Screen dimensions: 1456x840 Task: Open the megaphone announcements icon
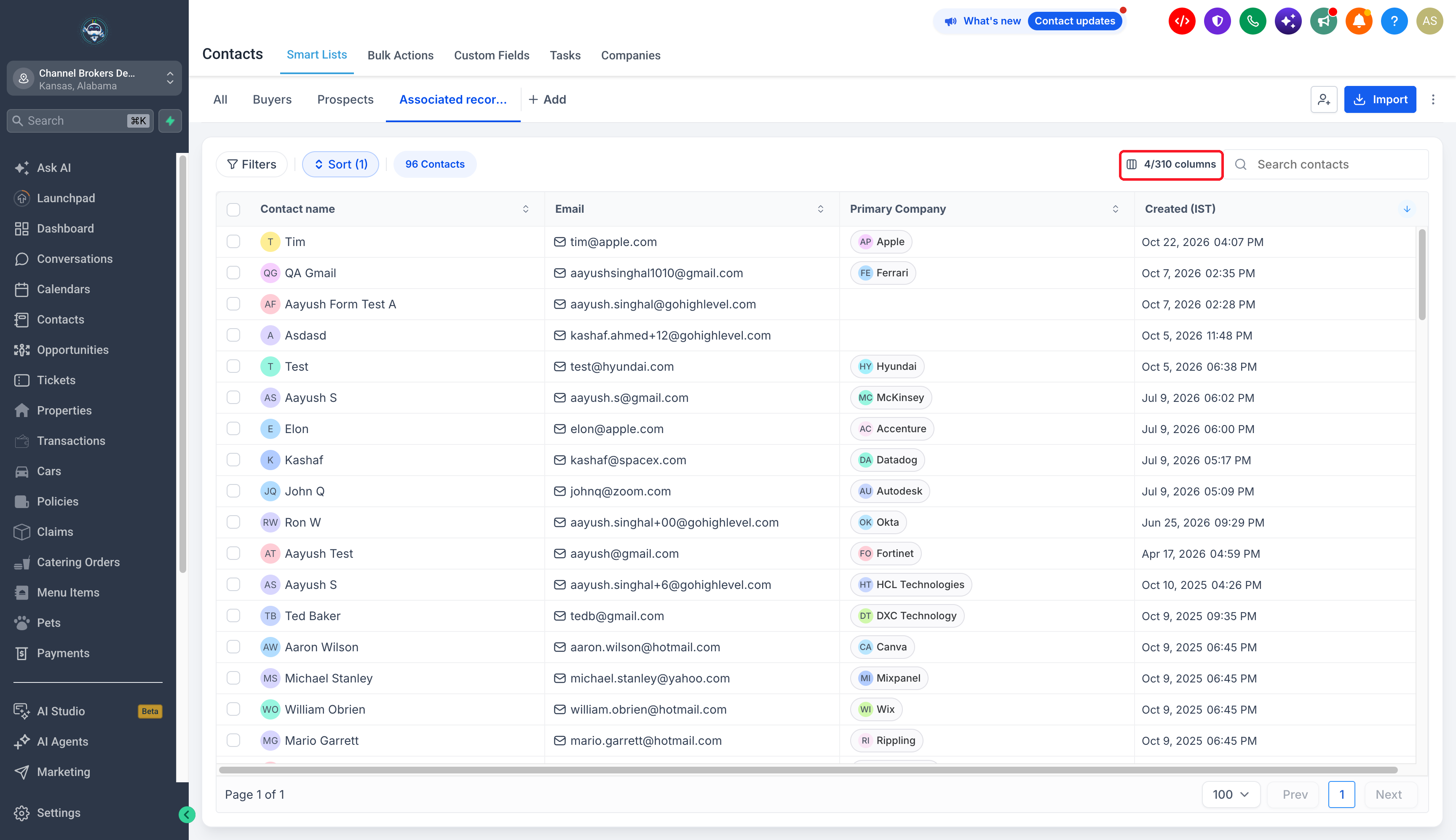(1323, 21)
